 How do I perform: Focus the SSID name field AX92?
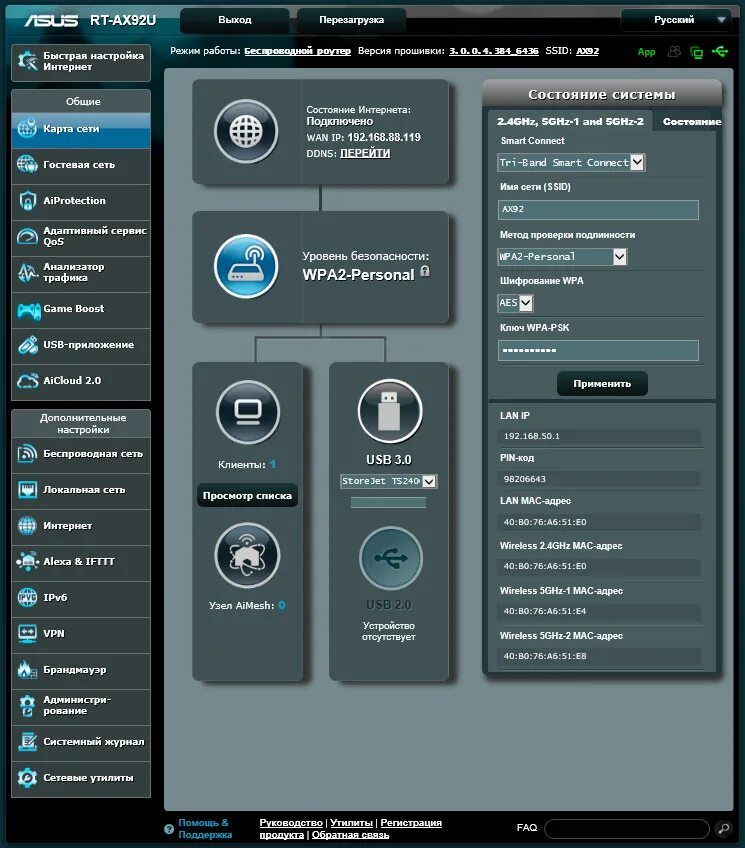tap(598, 209)
